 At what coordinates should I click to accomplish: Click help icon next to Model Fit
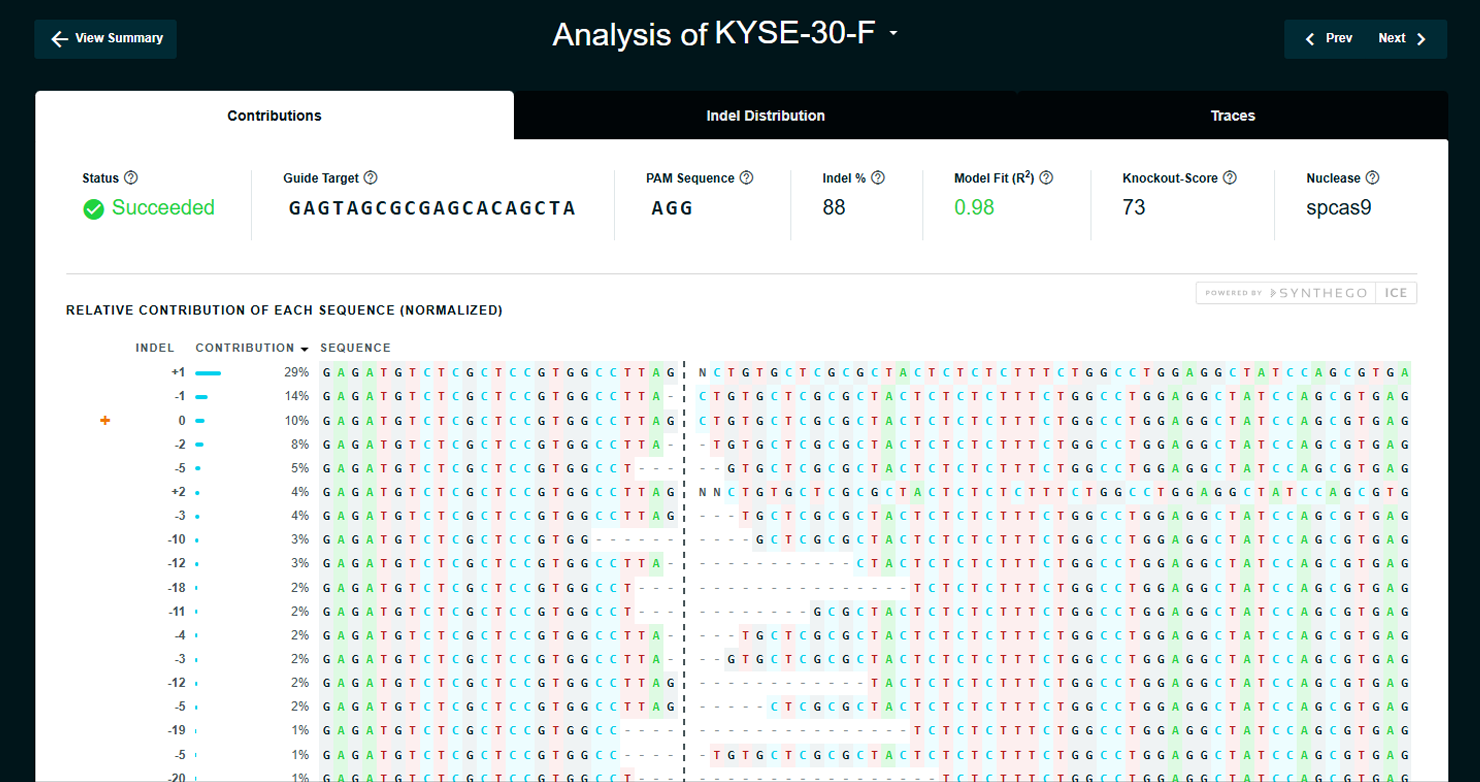pyautogui.click(x=1046, y=178)
